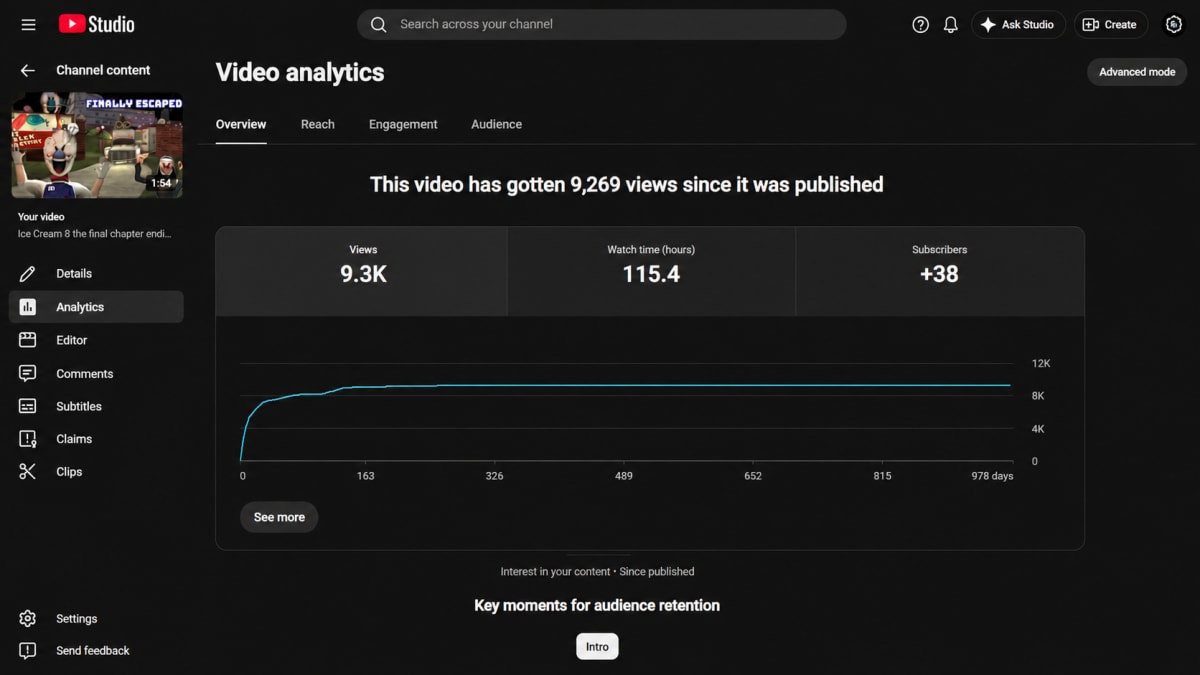Click the 978 days axis label
Image resolution: width=1200 pixels, height=675 pixels.
(x=992, y=476)
